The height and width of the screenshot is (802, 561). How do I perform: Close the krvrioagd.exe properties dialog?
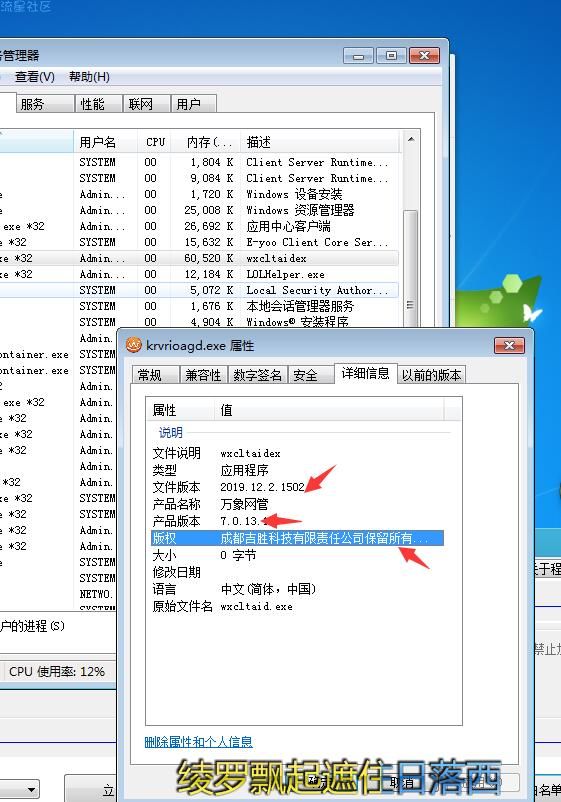coord(509,345)
